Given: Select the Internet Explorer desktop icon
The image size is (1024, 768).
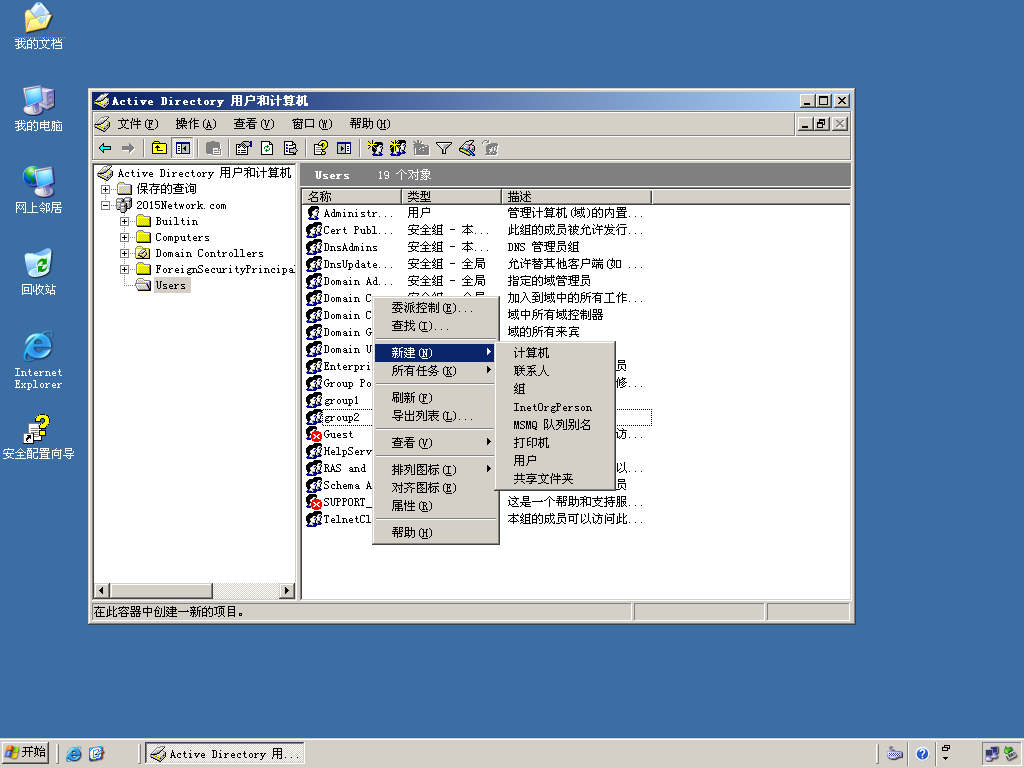Looking at the screenshot, I should [x=39, y=360].
